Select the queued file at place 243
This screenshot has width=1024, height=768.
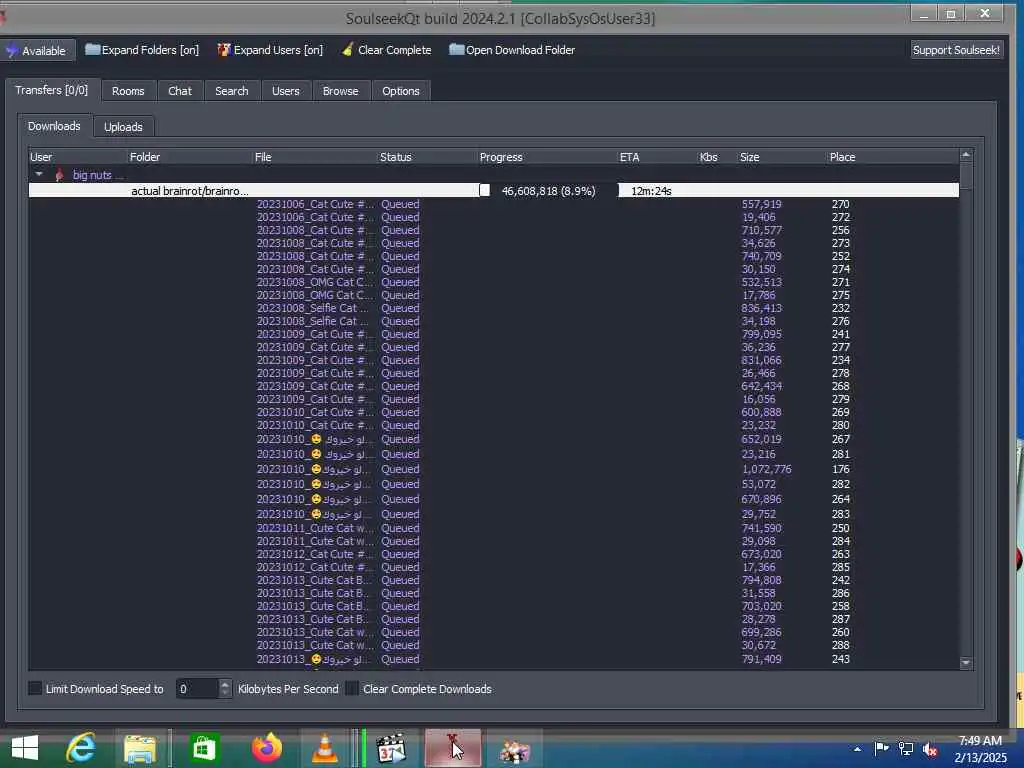494,659
